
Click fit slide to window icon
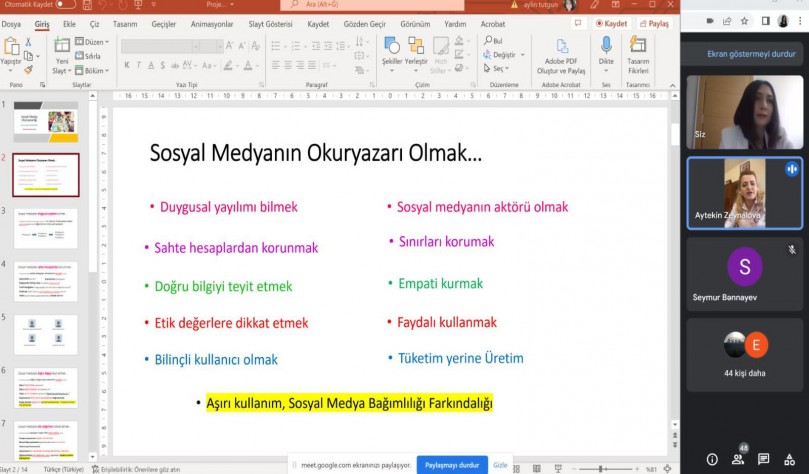point(668,469)
